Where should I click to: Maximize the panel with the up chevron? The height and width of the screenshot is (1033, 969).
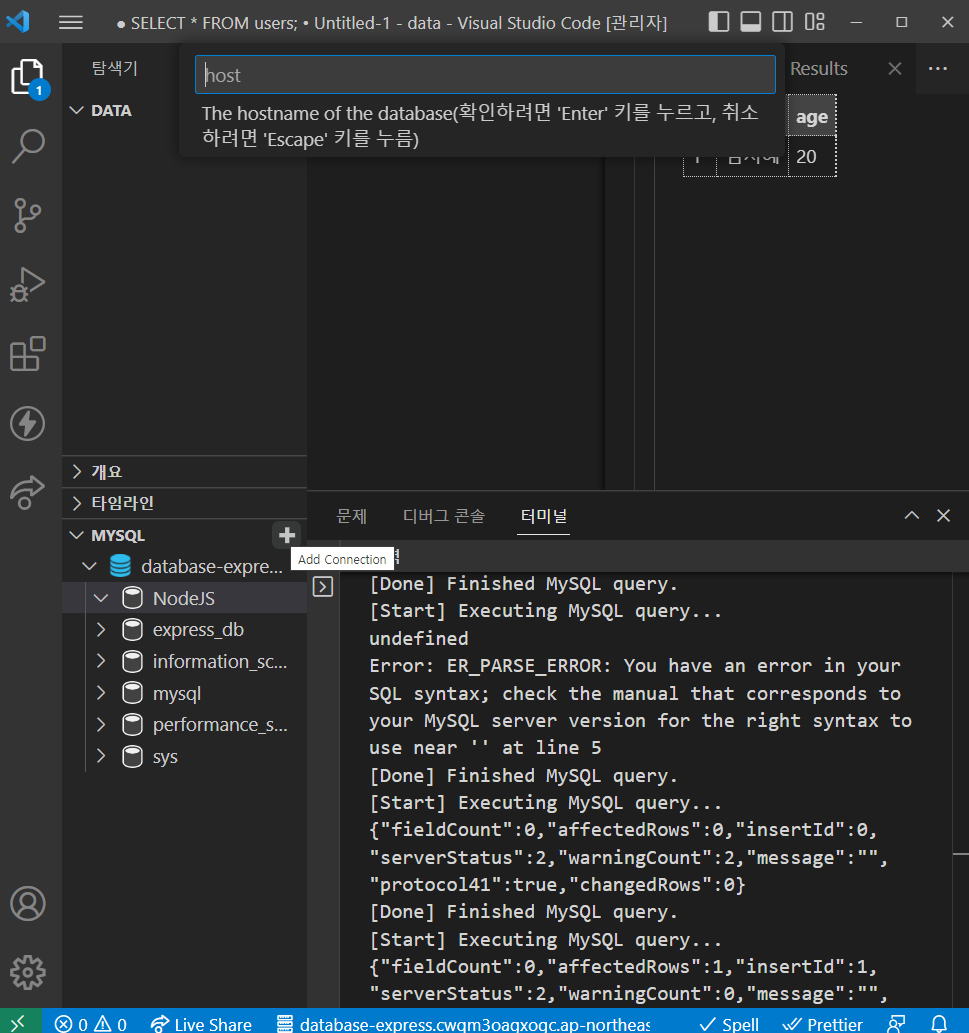[912, 516]
